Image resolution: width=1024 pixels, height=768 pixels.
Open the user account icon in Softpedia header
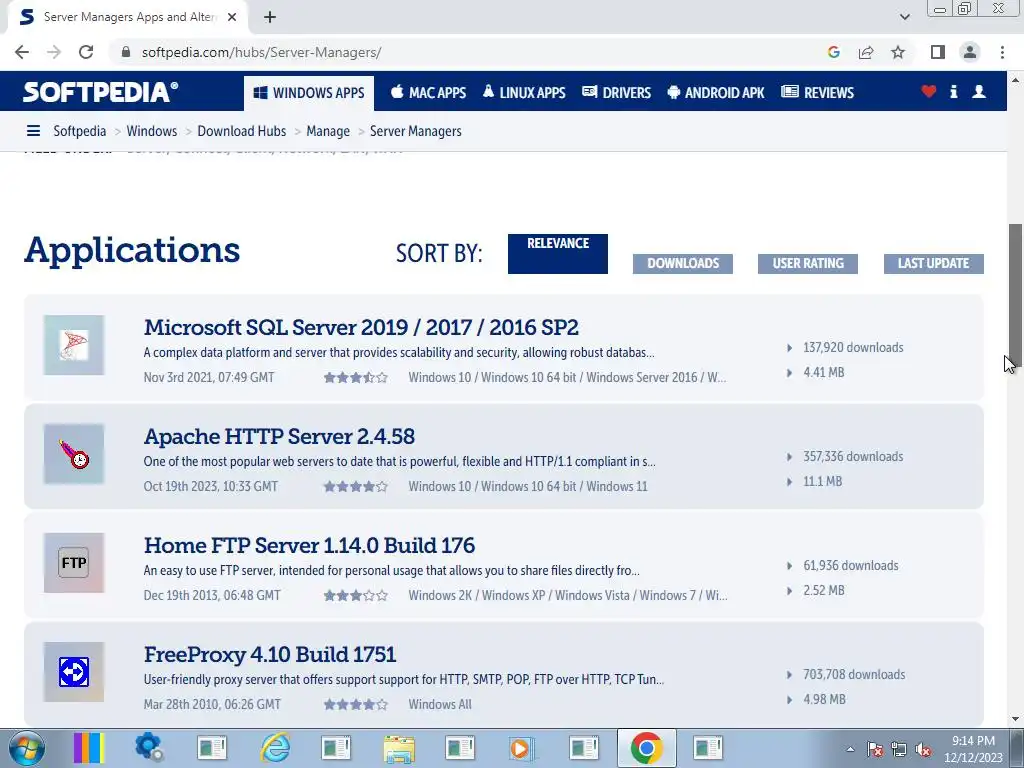pyautogui.click(x=979, y=91)
